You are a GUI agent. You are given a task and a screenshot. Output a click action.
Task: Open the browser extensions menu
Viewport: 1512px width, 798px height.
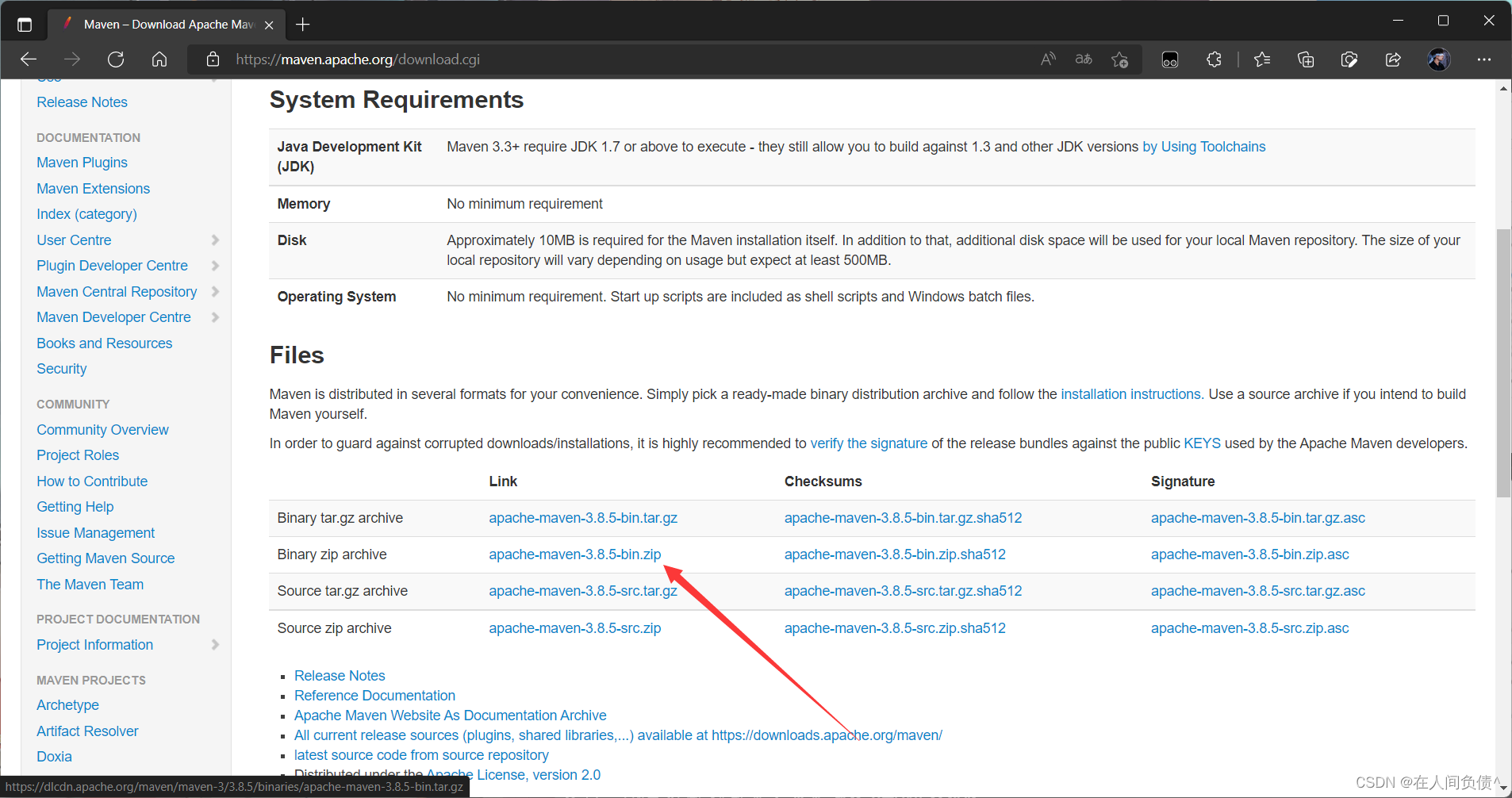click(x=1214, y=59)
